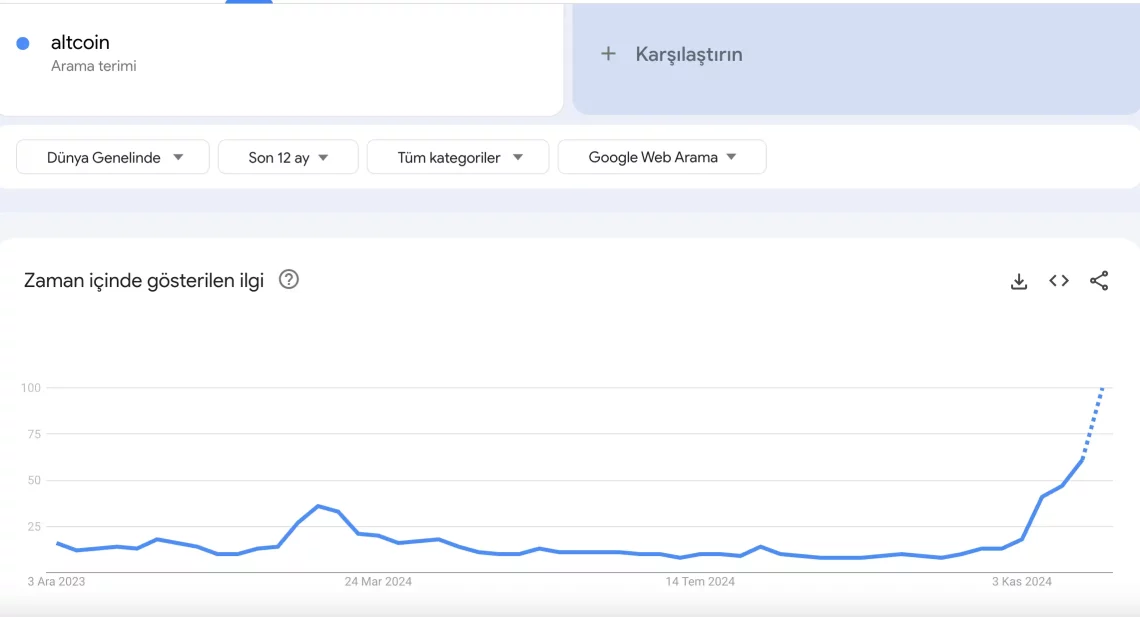This screenshot has width=1140, height=617.
Task: Click the 3 Kas 2024 axis label
Action: tap(1021, 581)
